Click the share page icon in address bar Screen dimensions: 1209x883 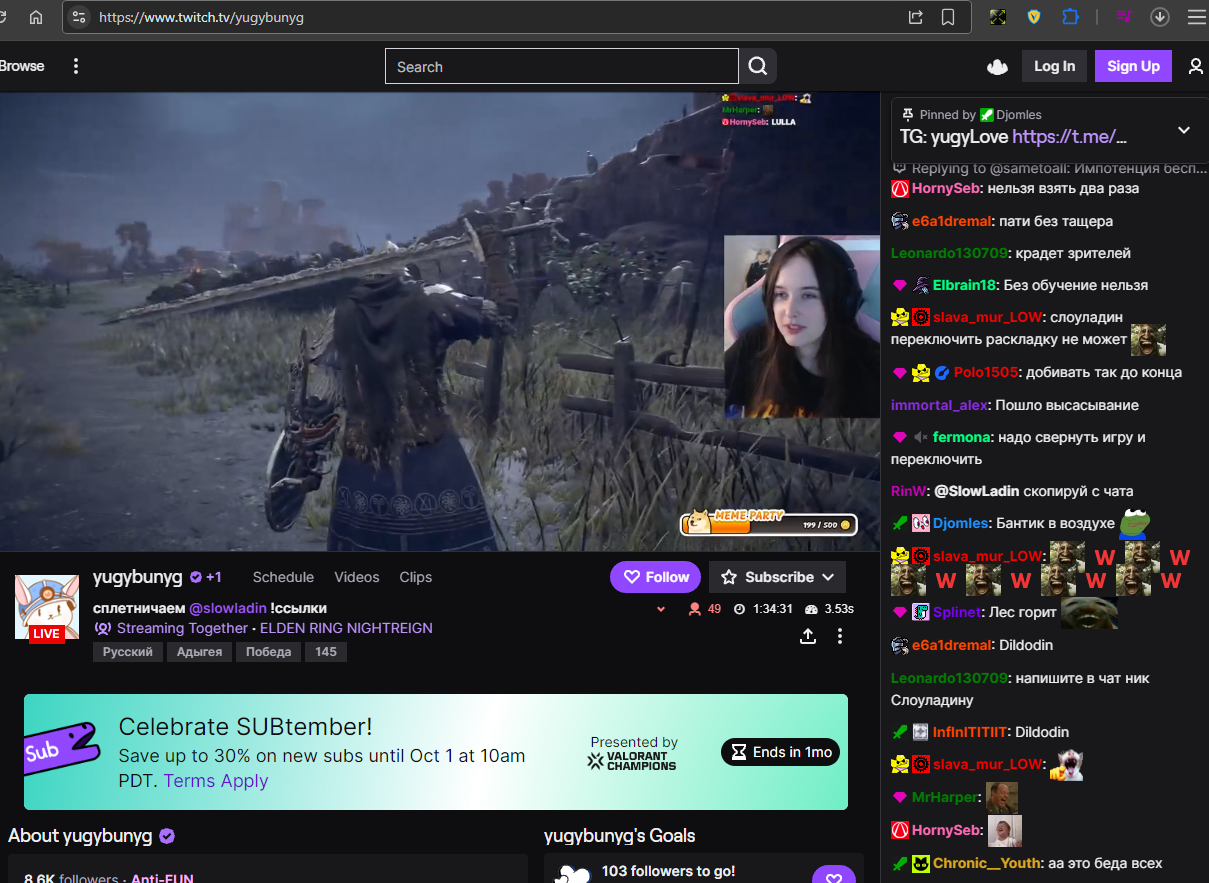point(915,17)
